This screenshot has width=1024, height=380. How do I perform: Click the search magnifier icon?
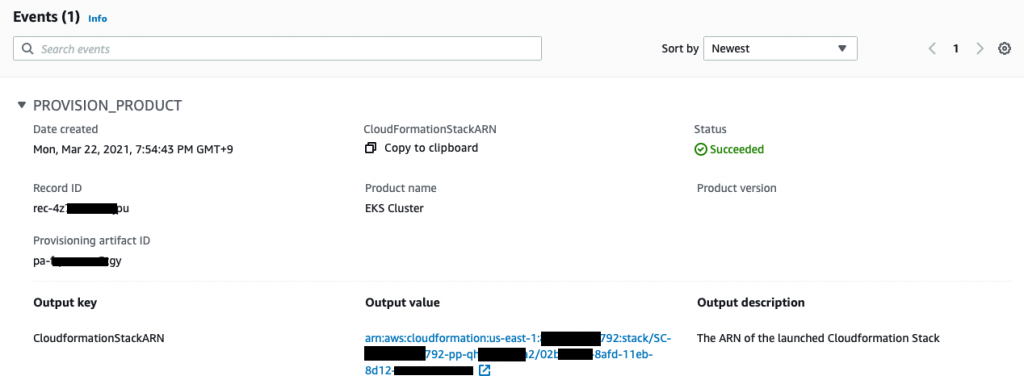(x=27, y=49)
